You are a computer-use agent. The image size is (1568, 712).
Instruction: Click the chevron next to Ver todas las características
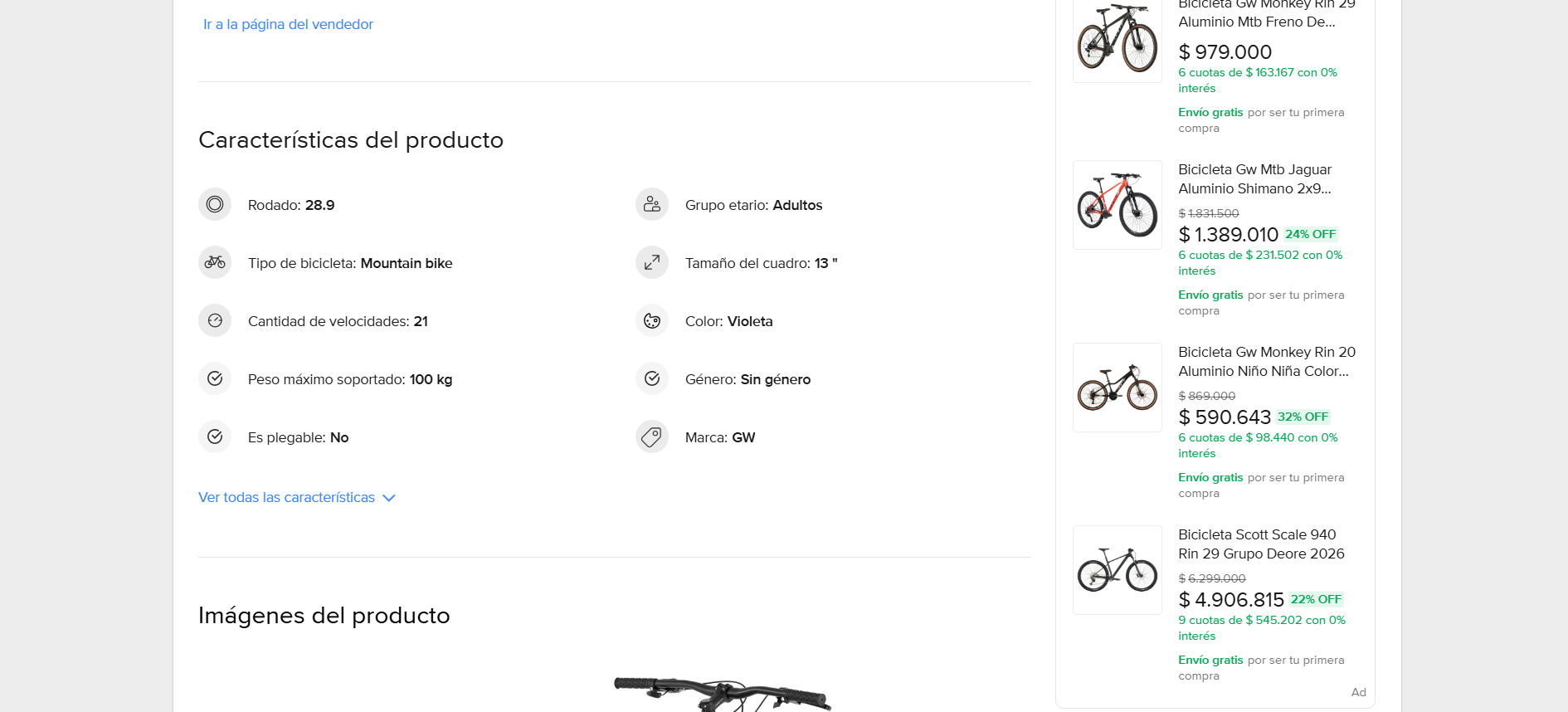[388, 498]
